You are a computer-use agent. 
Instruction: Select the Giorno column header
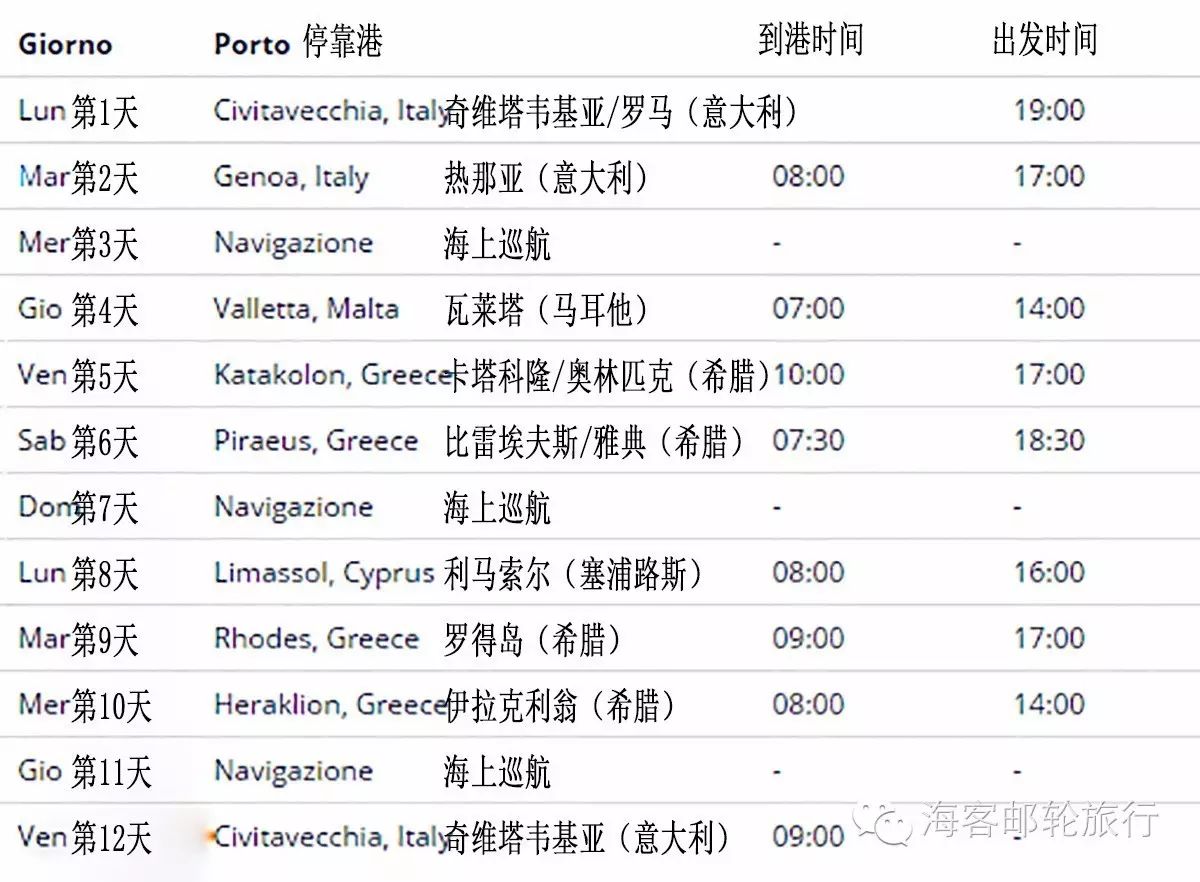pyautogui.click(x=65, y=44)
